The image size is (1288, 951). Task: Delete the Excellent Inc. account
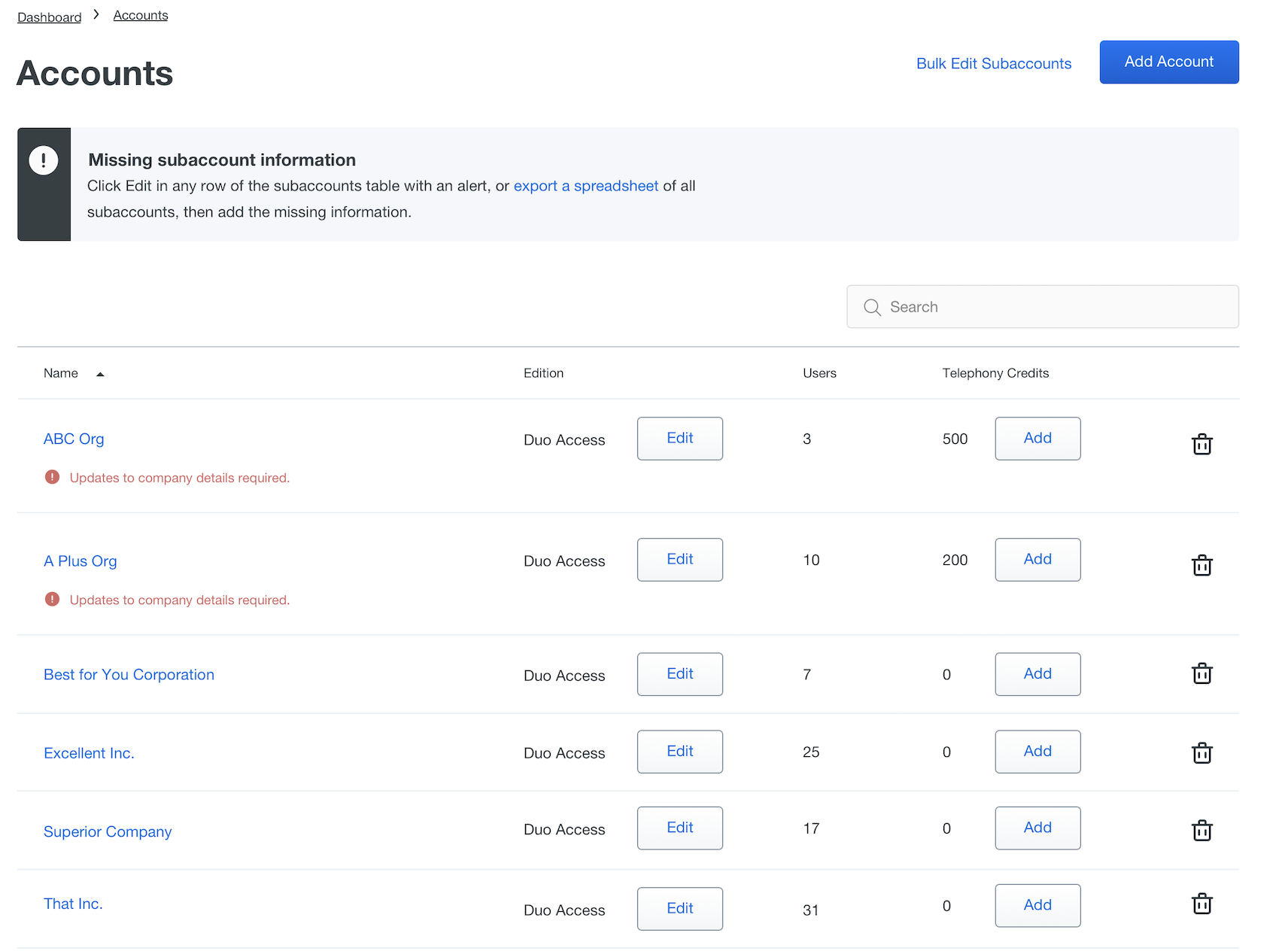pyautogui.click(x=1201, y=752)
